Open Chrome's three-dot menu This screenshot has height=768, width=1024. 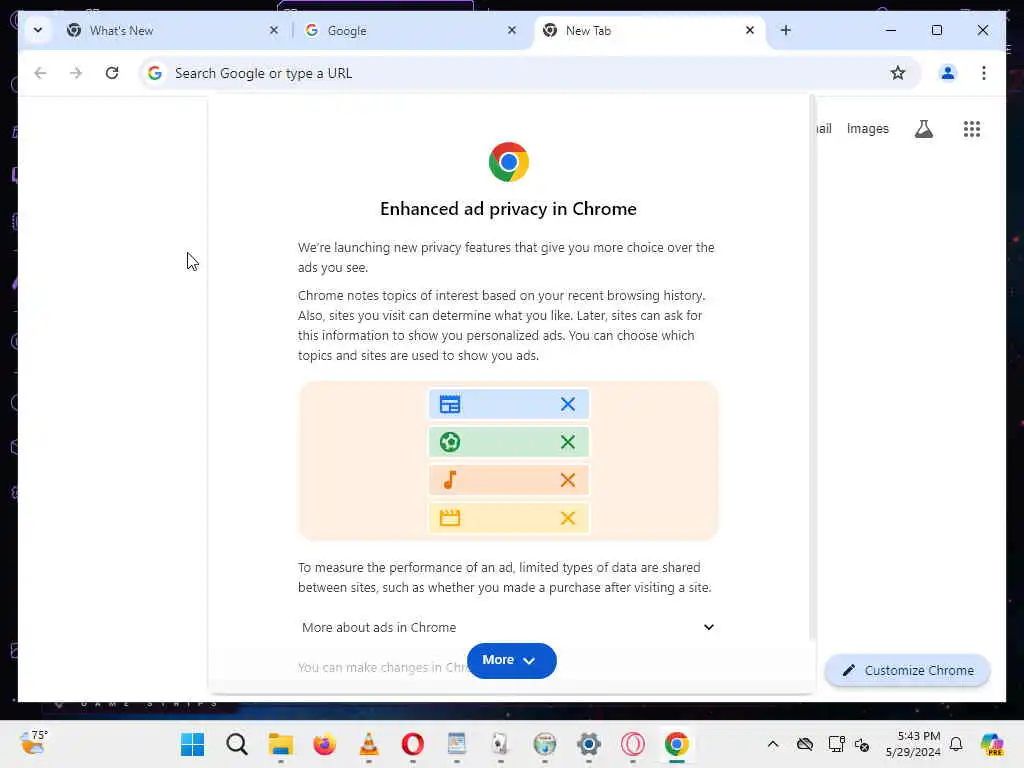[984, 73]
